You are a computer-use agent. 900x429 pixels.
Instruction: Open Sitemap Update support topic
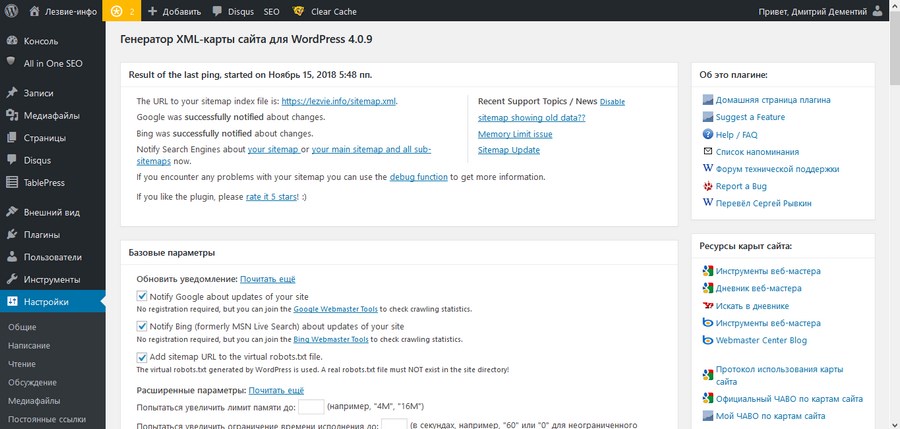[509, 150]
